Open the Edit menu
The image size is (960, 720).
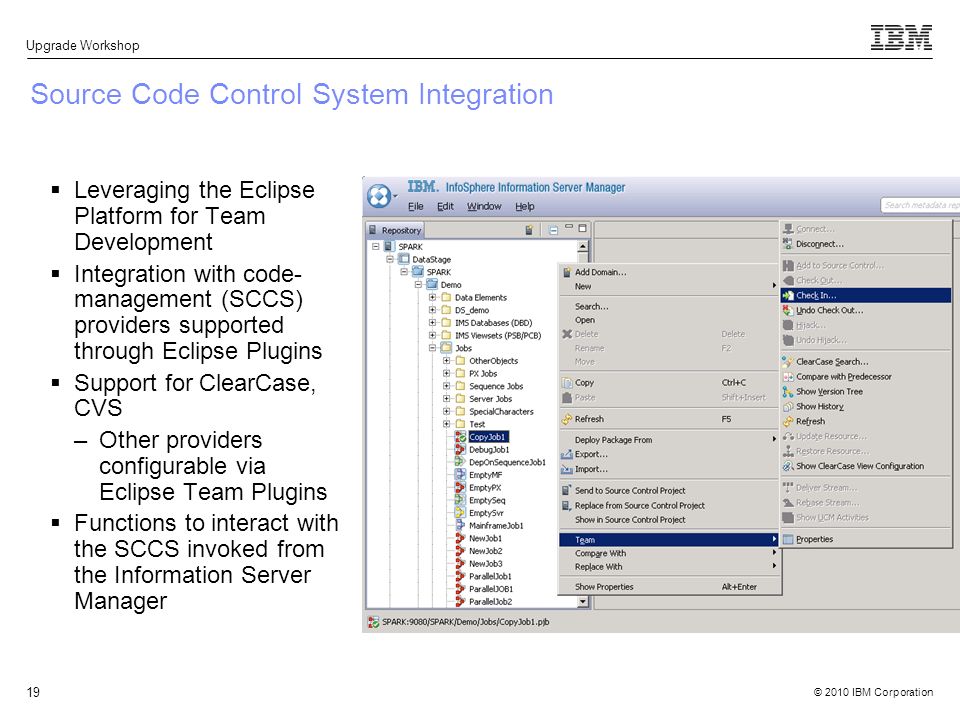(x=445, y=206)
